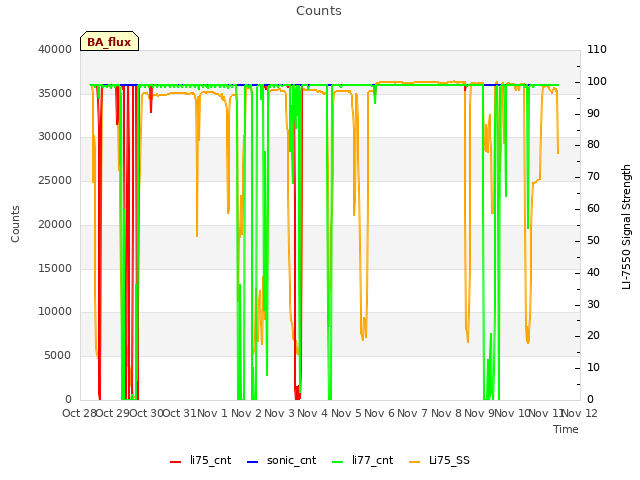Click the Nov 8 date tick

click(x=446, y=413)
